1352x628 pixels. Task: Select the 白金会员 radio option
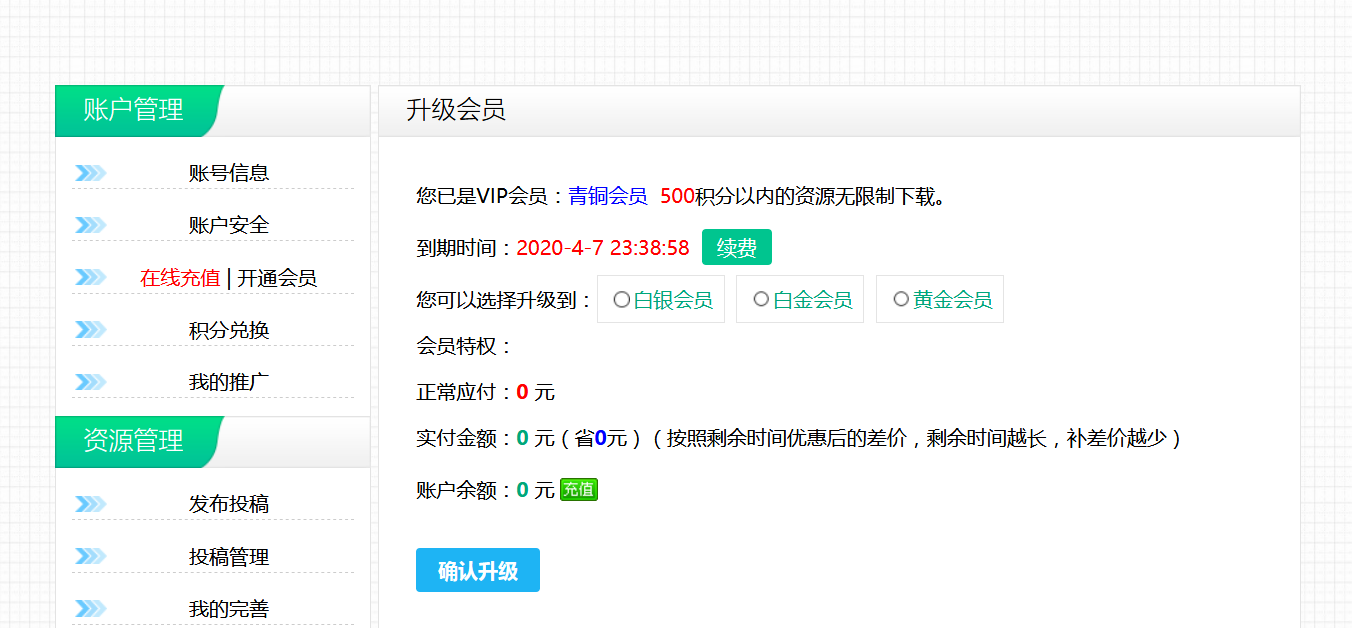pyautogui.click(x=761, y=299)
